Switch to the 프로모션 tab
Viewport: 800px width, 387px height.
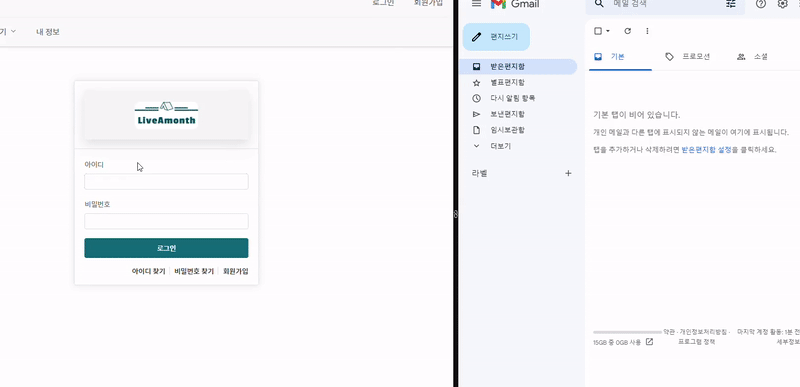tap(687, 57)
